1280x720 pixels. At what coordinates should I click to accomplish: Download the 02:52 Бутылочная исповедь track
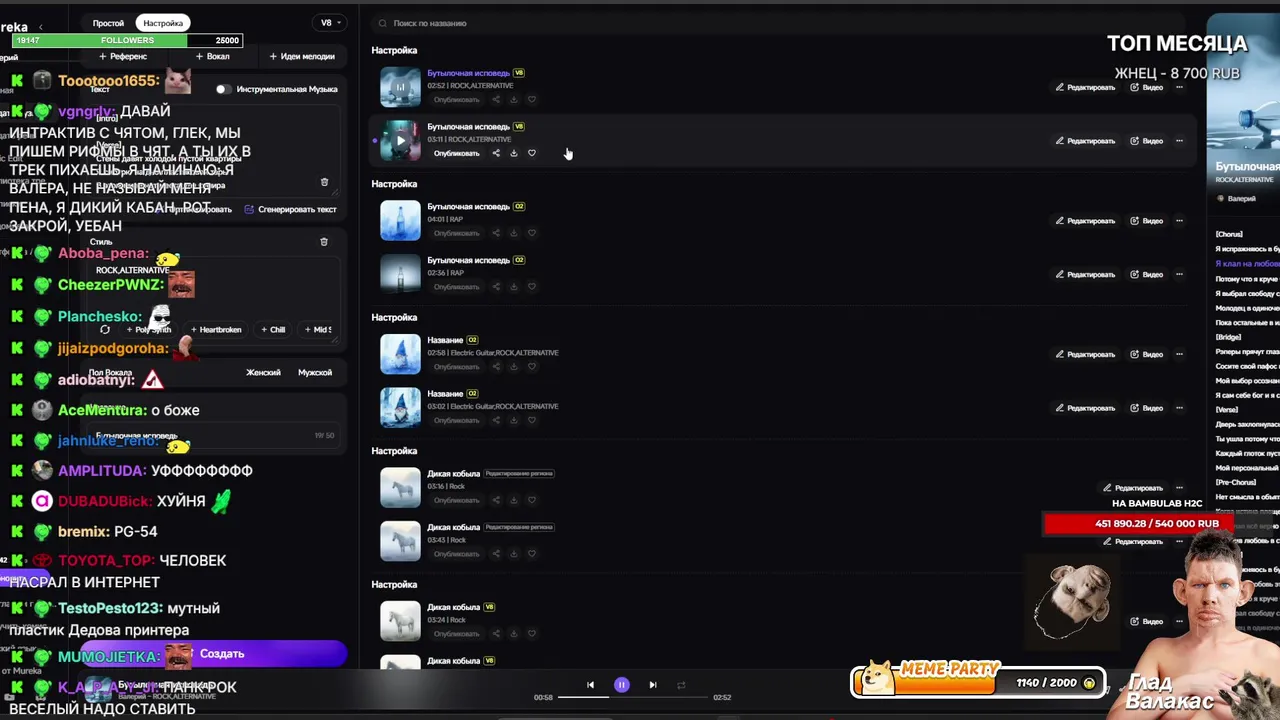[514, 99]
